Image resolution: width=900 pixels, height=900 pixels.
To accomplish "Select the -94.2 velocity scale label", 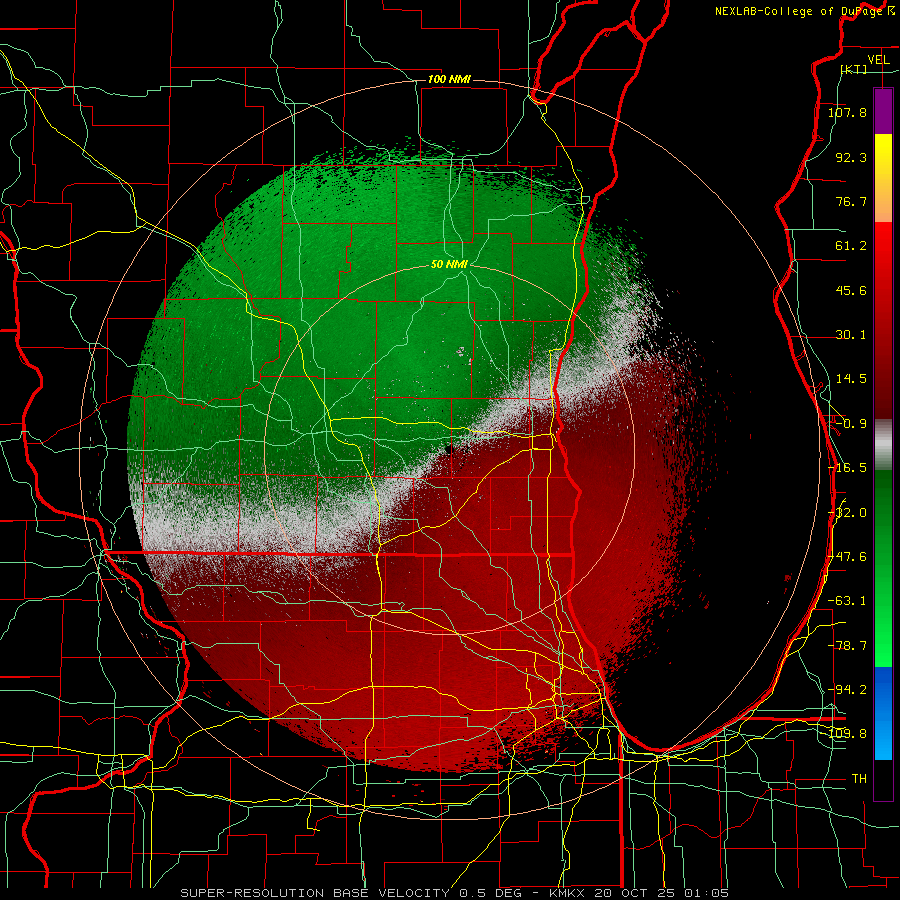I will [x=847, y=689].
